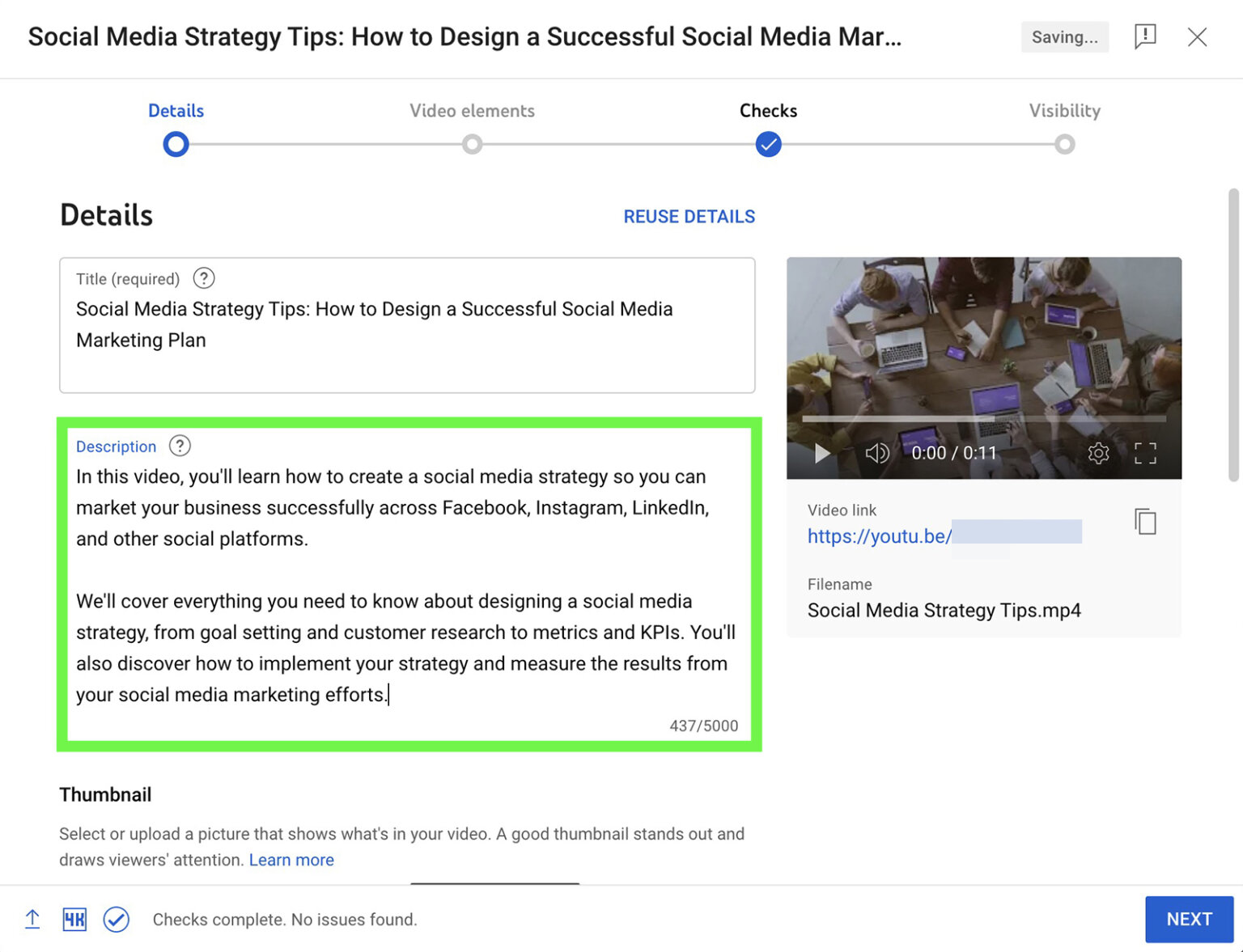
Task: Open the Send feedback icon
Action: 1145,37
